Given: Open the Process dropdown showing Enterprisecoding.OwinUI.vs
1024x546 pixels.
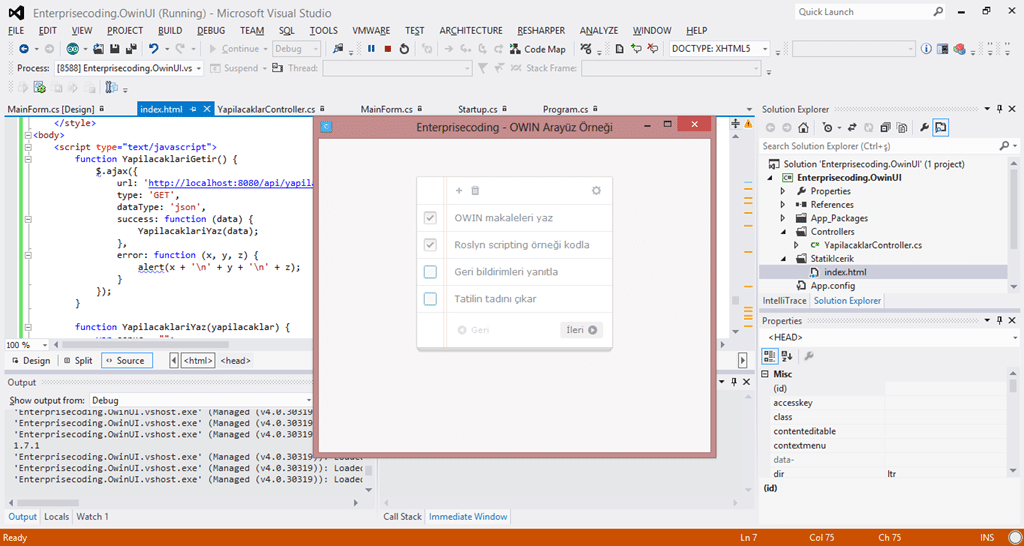Looking at the screenshot, I should pos(129,68).
